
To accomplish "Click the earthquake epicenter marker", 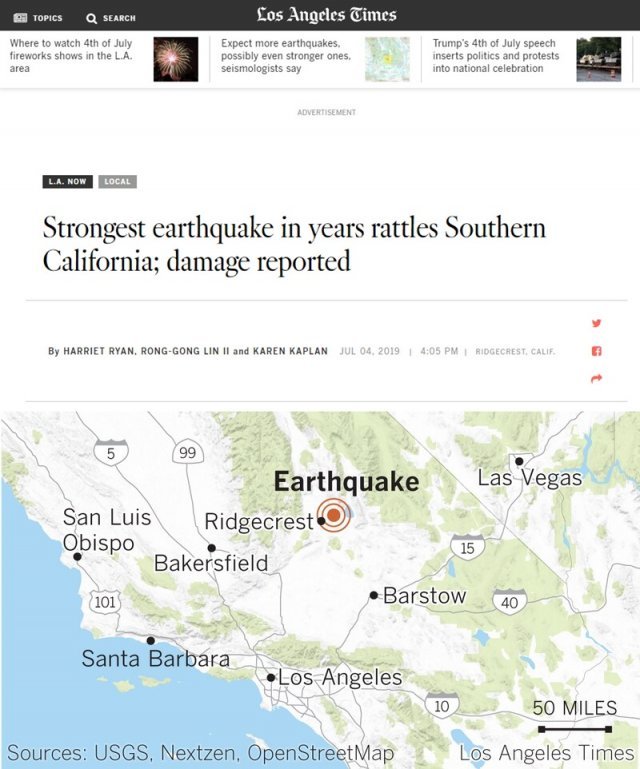I will (x=335, y=515).
